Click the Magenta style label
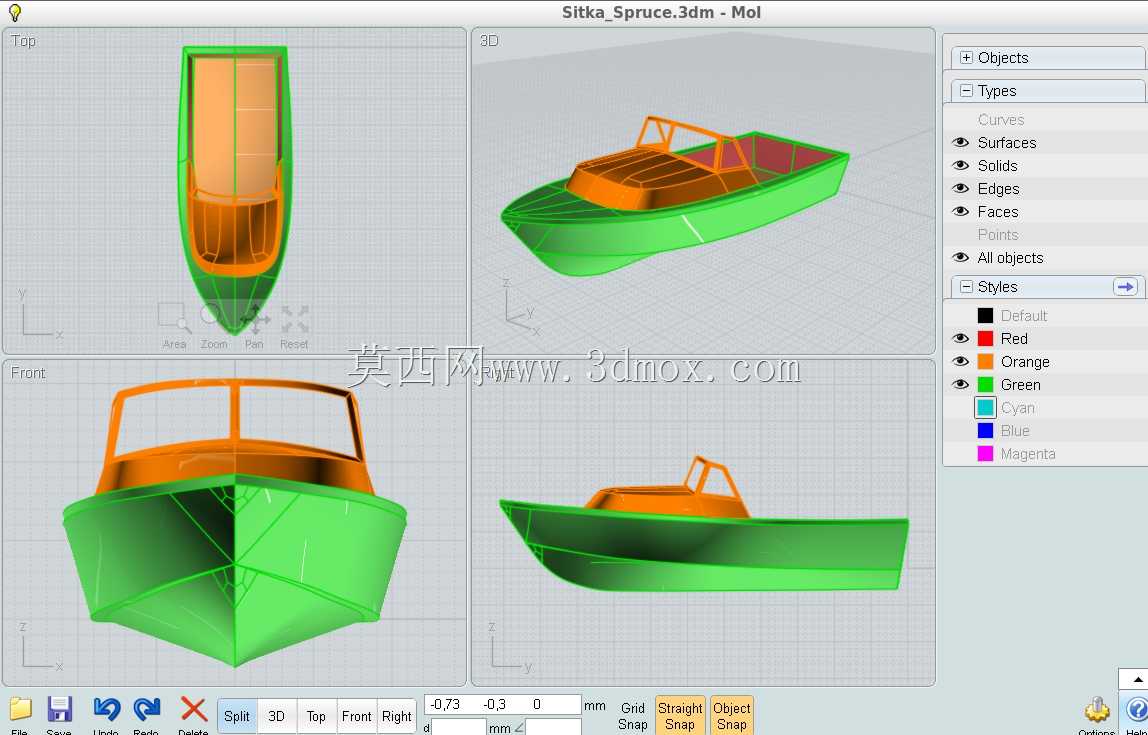 pos(1028,454)
